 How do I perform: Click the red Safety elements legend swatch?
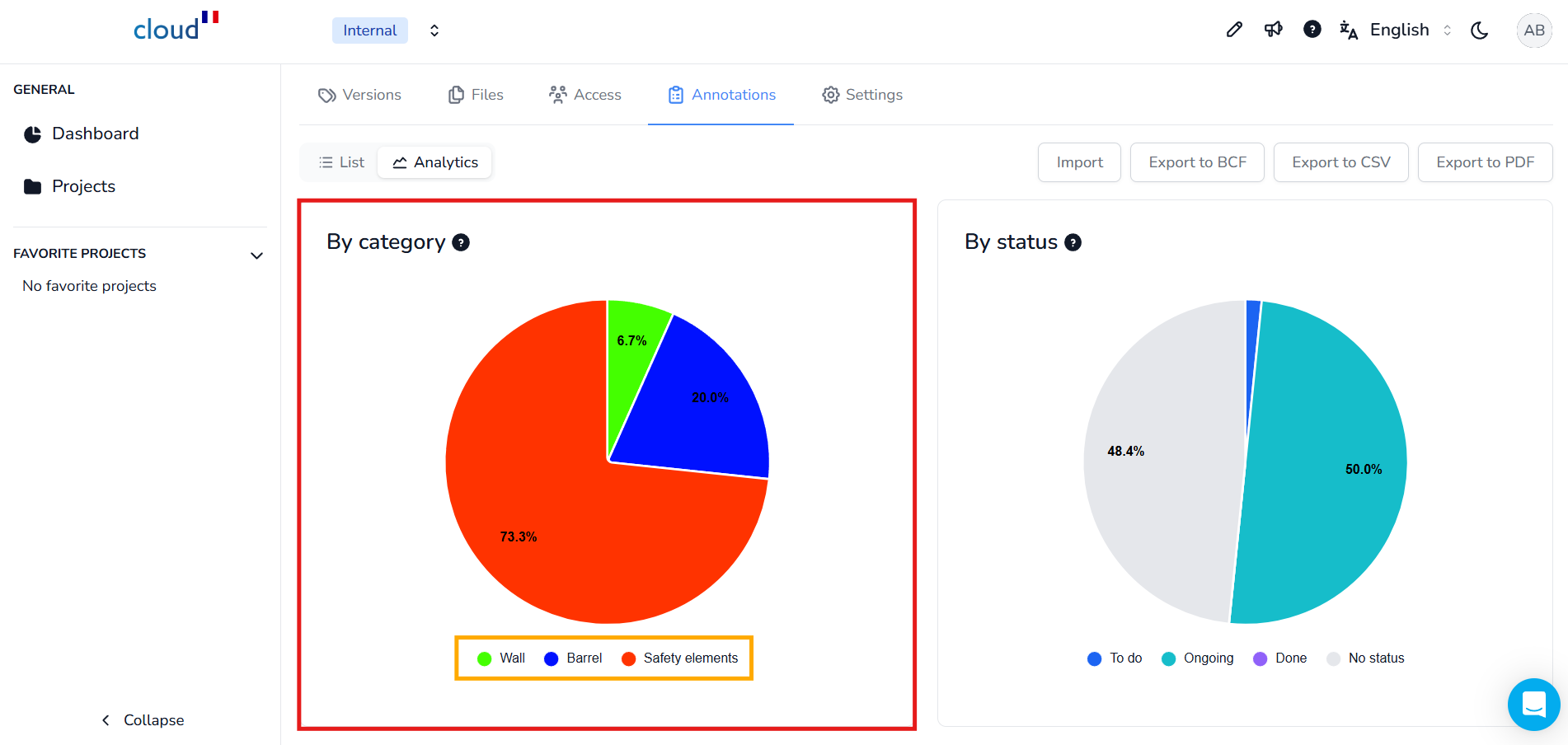click(629, 658)
